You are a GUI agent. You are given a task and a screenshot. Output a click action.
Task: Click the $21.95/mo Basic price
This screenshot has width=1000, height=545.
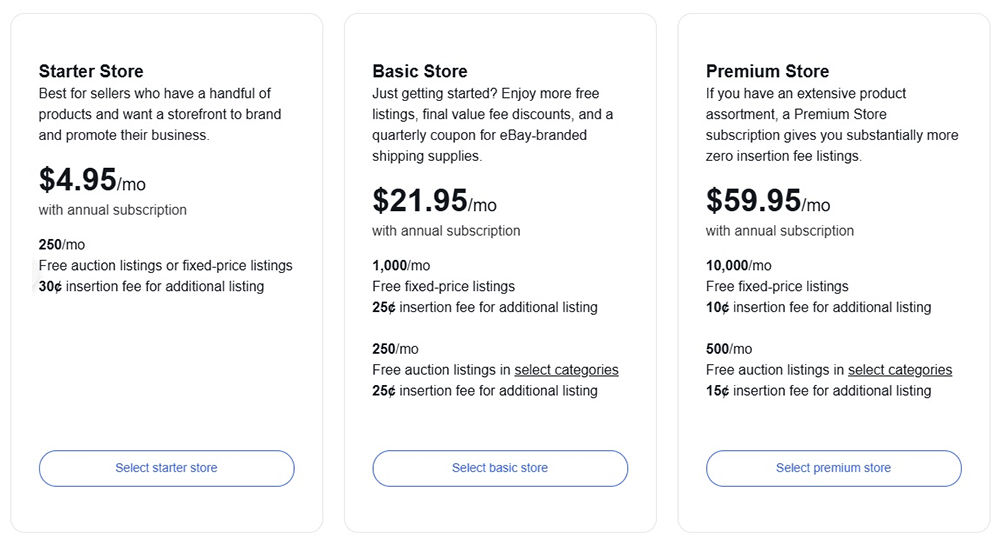(x=434, y=202)
